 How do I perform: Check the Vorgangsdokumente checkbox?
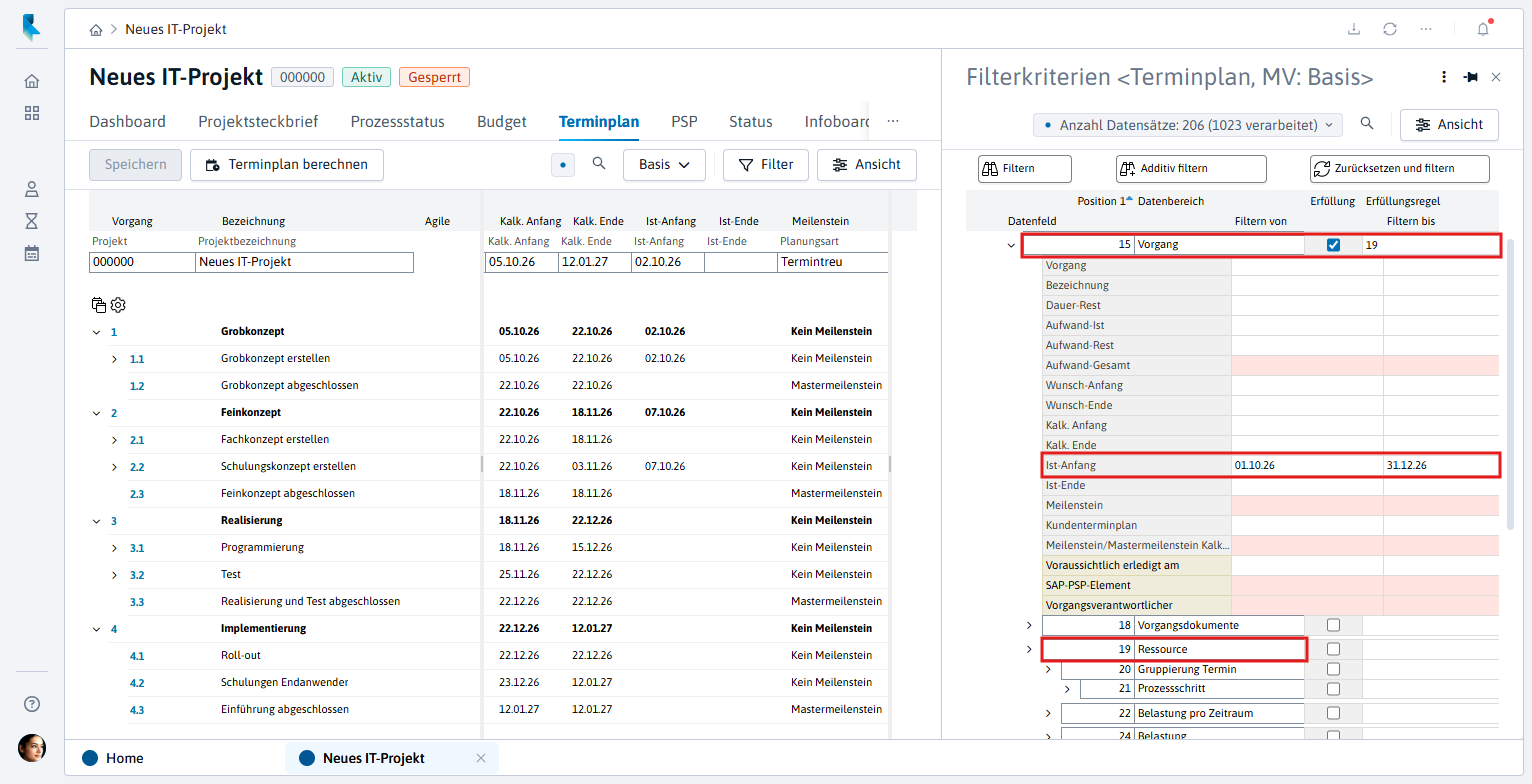pyautogui.click(x=1333, y=625)
